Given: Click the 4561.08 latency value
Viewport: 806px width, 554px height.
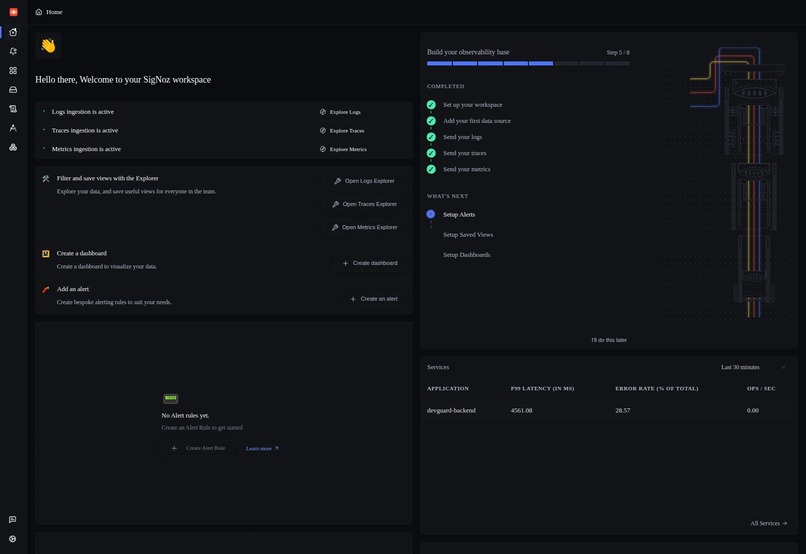Looking at the screenshot, I should (x=521, y=411).
